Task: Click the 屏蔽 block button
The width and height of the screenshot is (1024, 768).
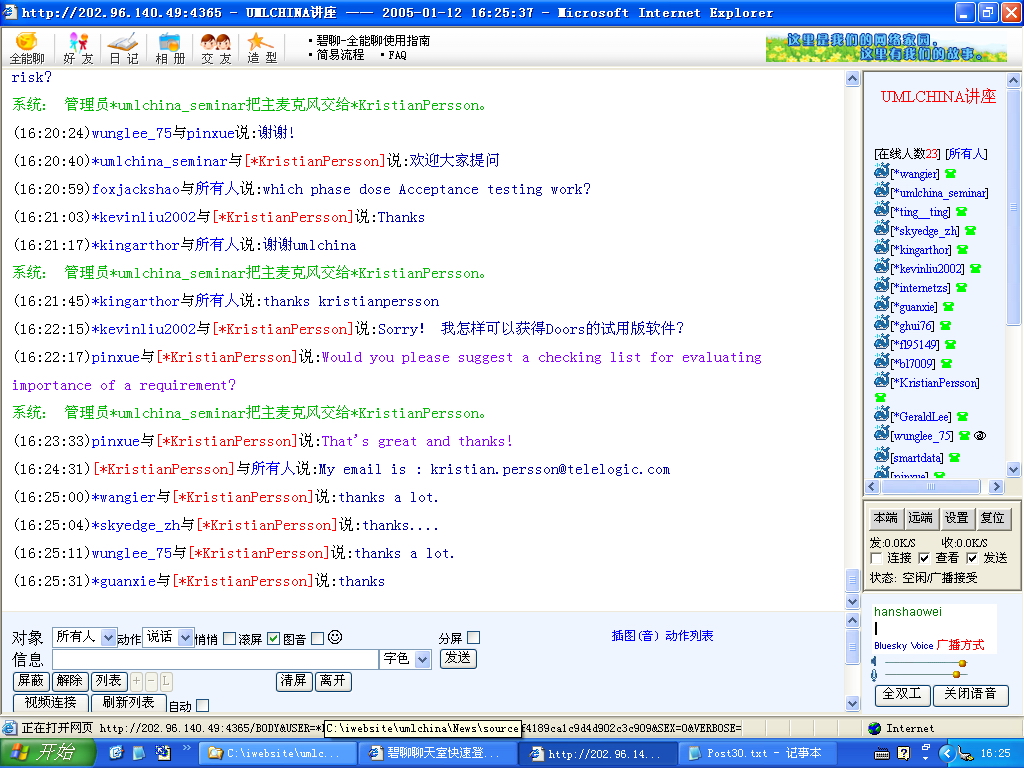Action: pos(31,681)
